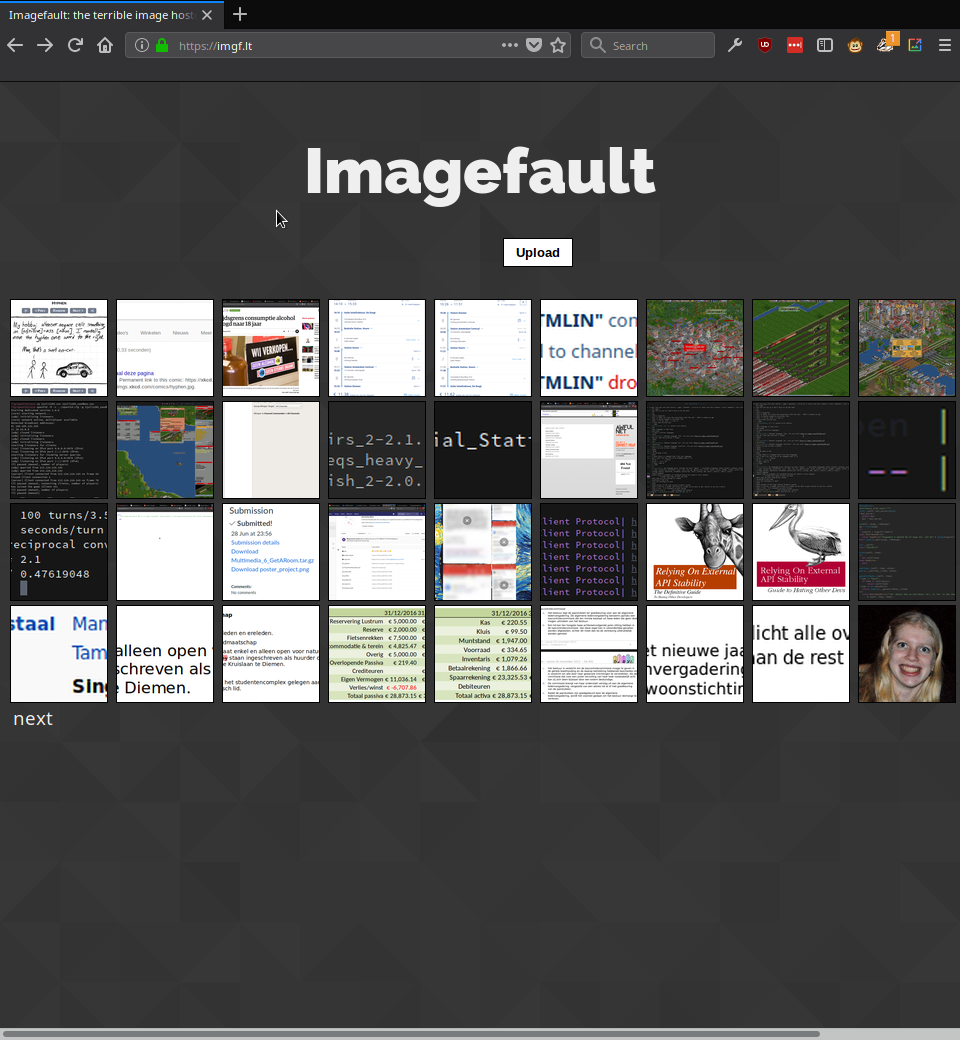The width and height of the screenshot is (960, 1040).
Task: Open the wrench developer tools icon
Action: pyautogui.click(x=735, y=45)
